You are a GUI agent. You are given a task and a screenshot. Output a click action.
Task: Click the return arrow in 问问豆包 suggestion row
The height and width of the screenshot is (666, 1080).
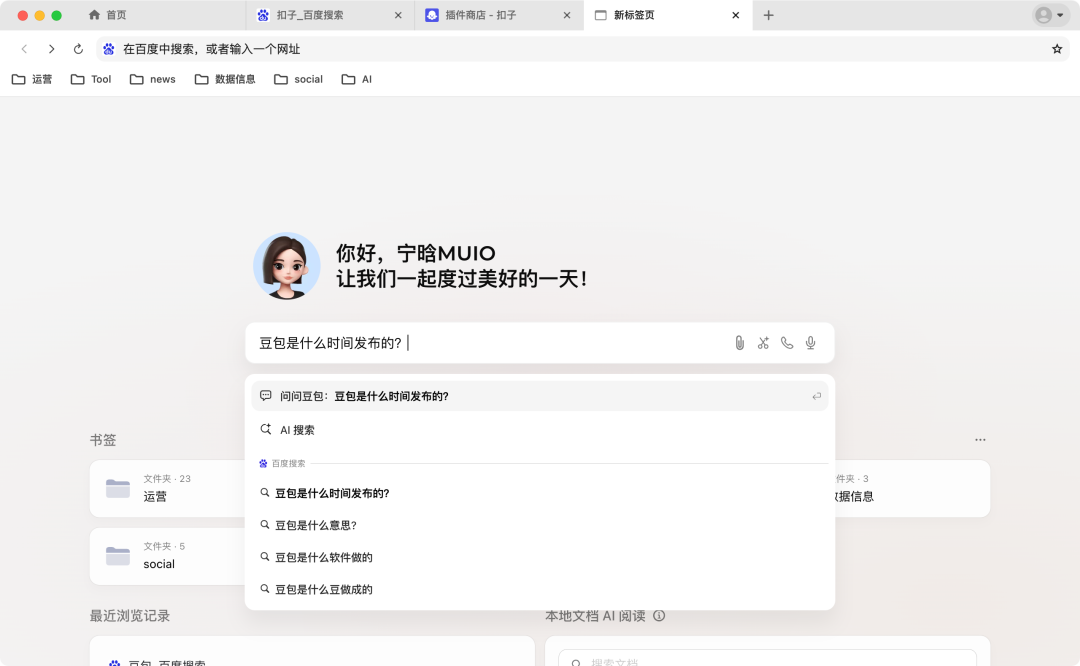pyautogui.click(x=816, y=395)
